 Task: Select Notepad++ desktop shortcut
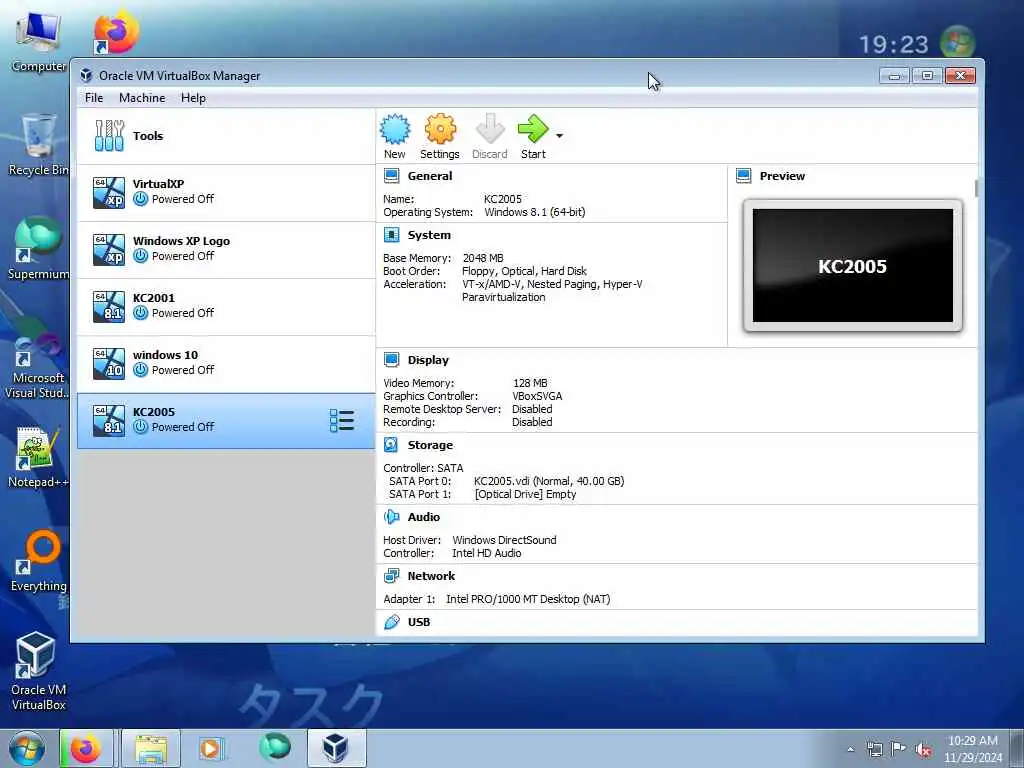tap(37, 457)
